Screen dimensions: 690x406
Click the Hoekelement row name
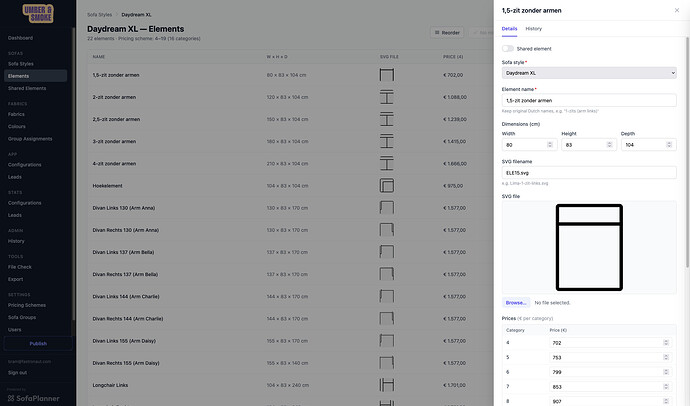click(x=107, y=186)
